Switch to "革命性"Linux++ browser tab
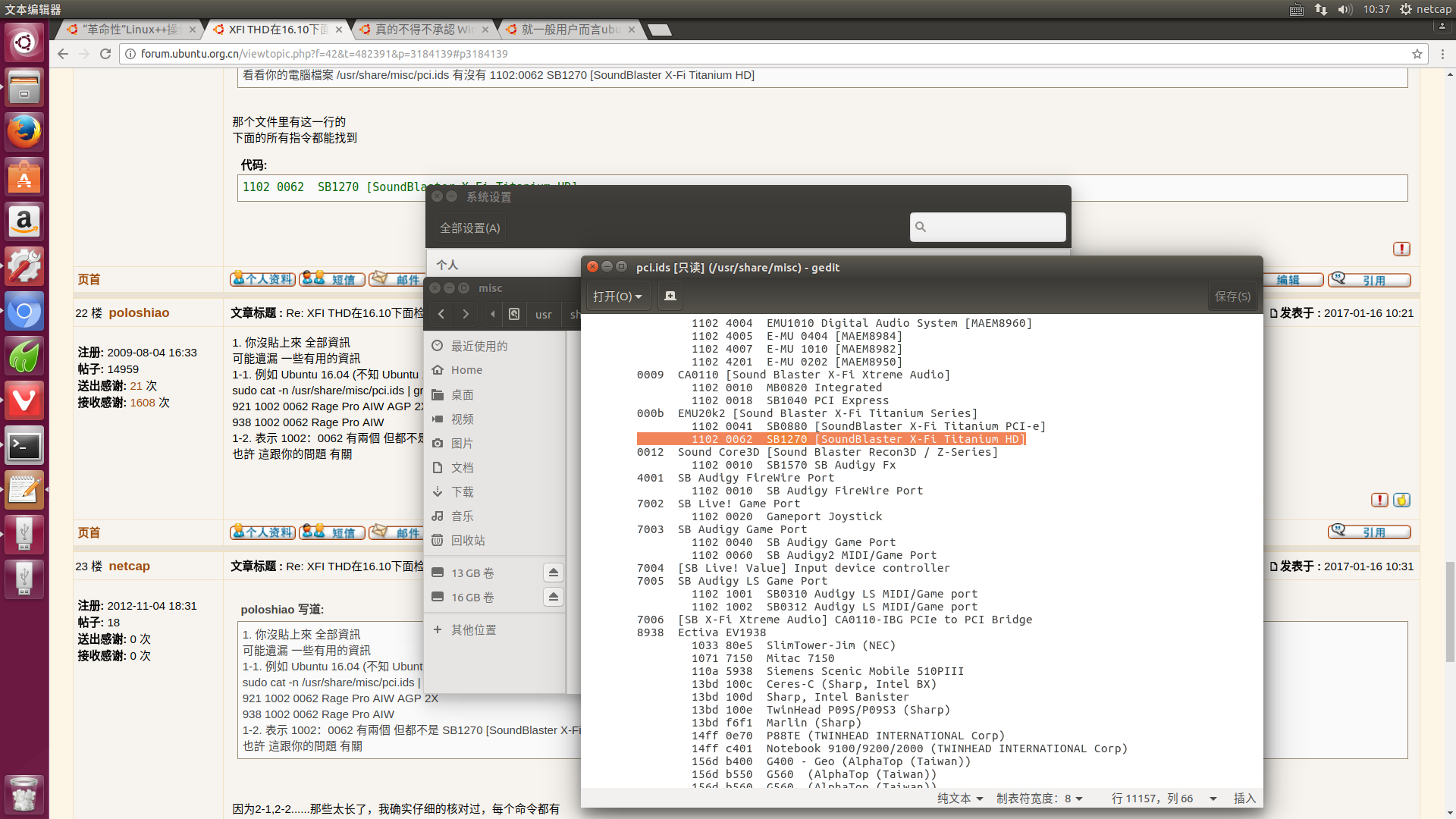1456x819 pixels. click(x=130, y=30)
